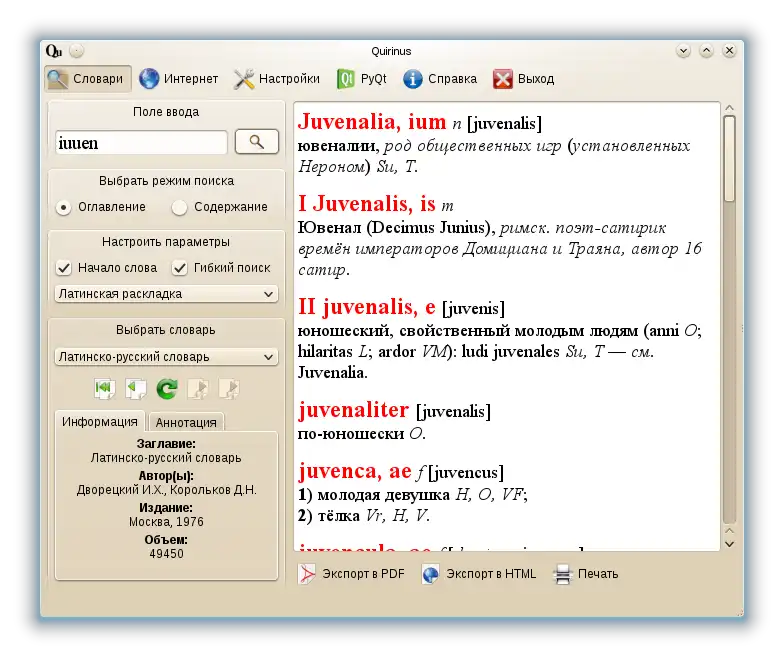The height and width of the screenshot is (657, 784).
Task: Go to the first page icon
Action: (104, 388)
